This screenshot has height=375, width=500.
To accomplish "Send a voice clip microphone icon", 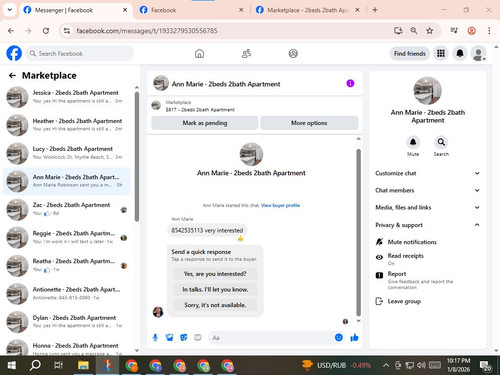I will point(155,338).
